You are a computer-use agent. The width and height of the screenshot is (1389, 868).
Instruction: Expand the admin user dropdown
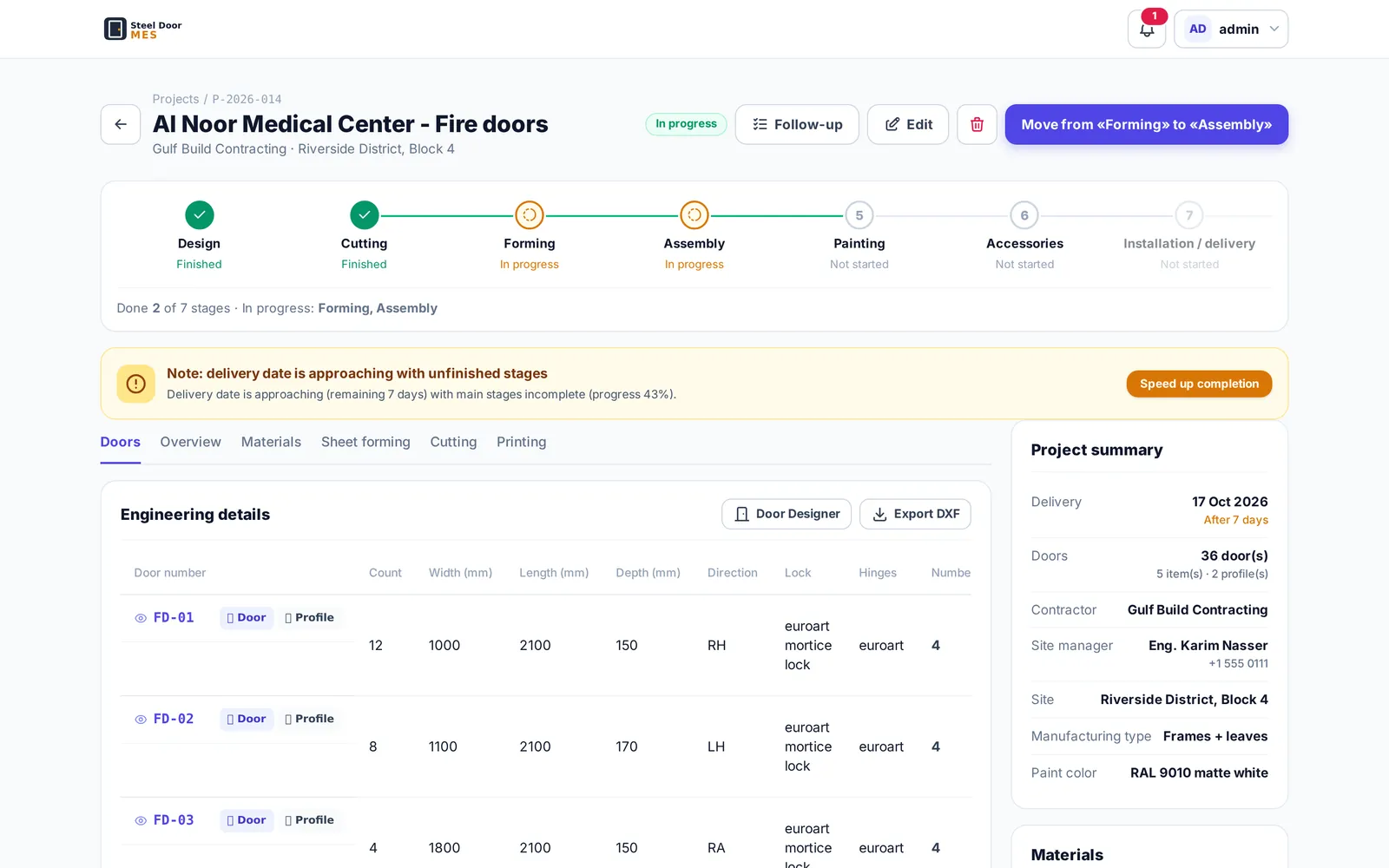(1231, 30)
